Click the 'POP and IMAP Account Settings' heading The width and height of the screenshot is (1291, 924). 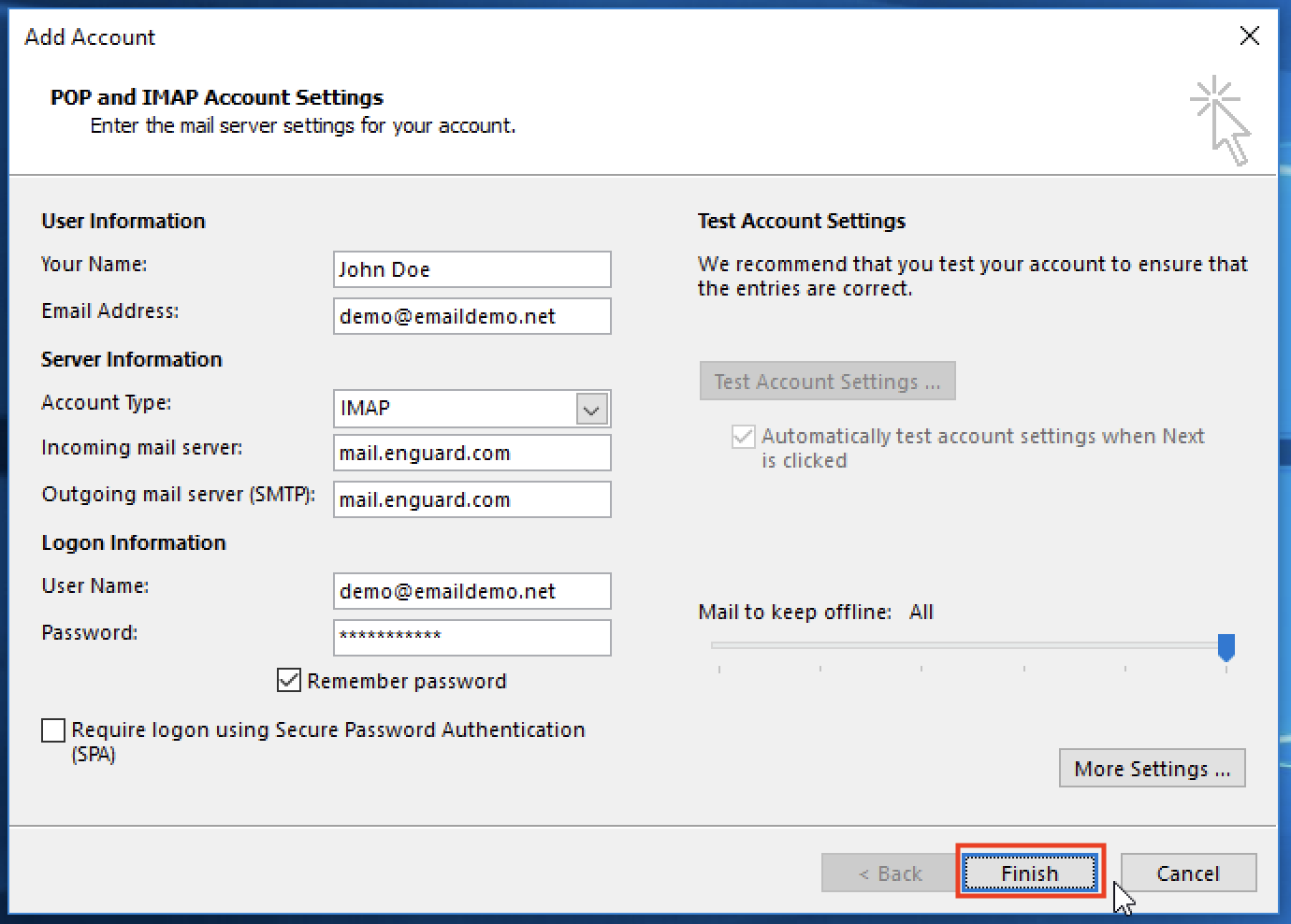tap(217, 97)
